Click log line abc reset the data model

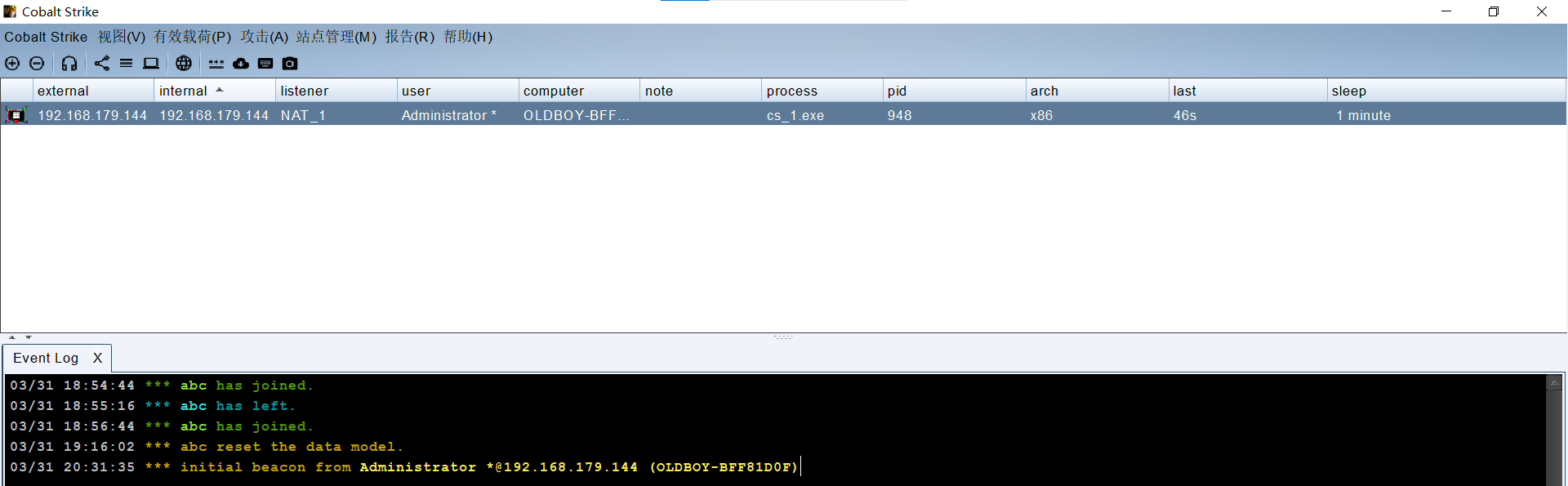[207, 447]
